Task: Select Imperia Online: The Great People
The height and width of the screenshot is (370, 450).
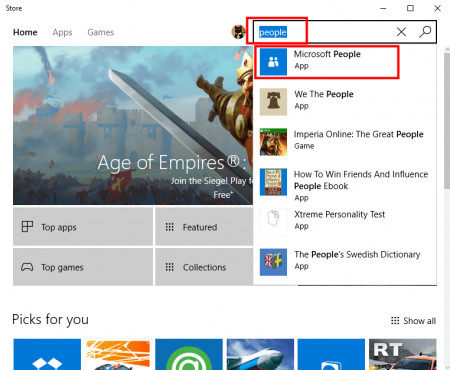Action: [x=359, y=134]
